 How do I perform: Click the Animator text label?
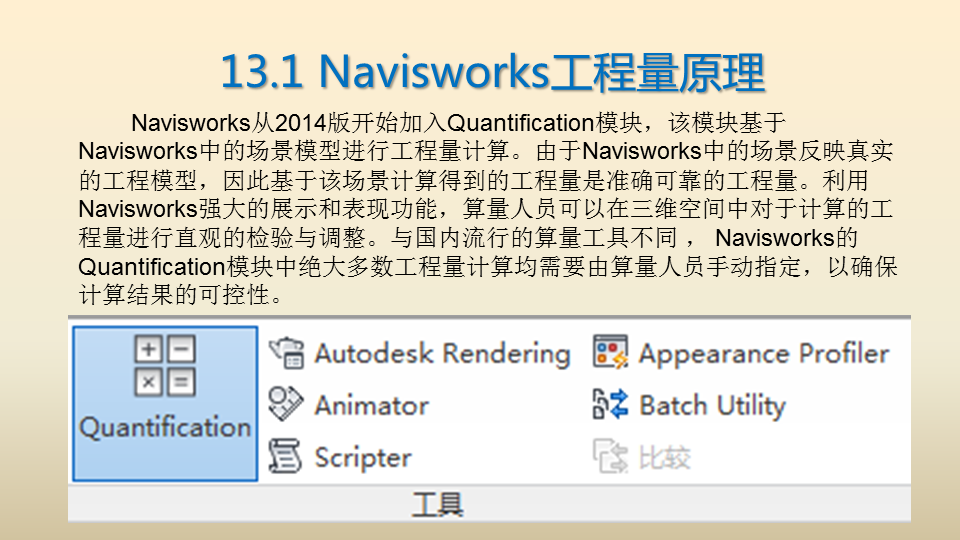(x=371, y=405)
